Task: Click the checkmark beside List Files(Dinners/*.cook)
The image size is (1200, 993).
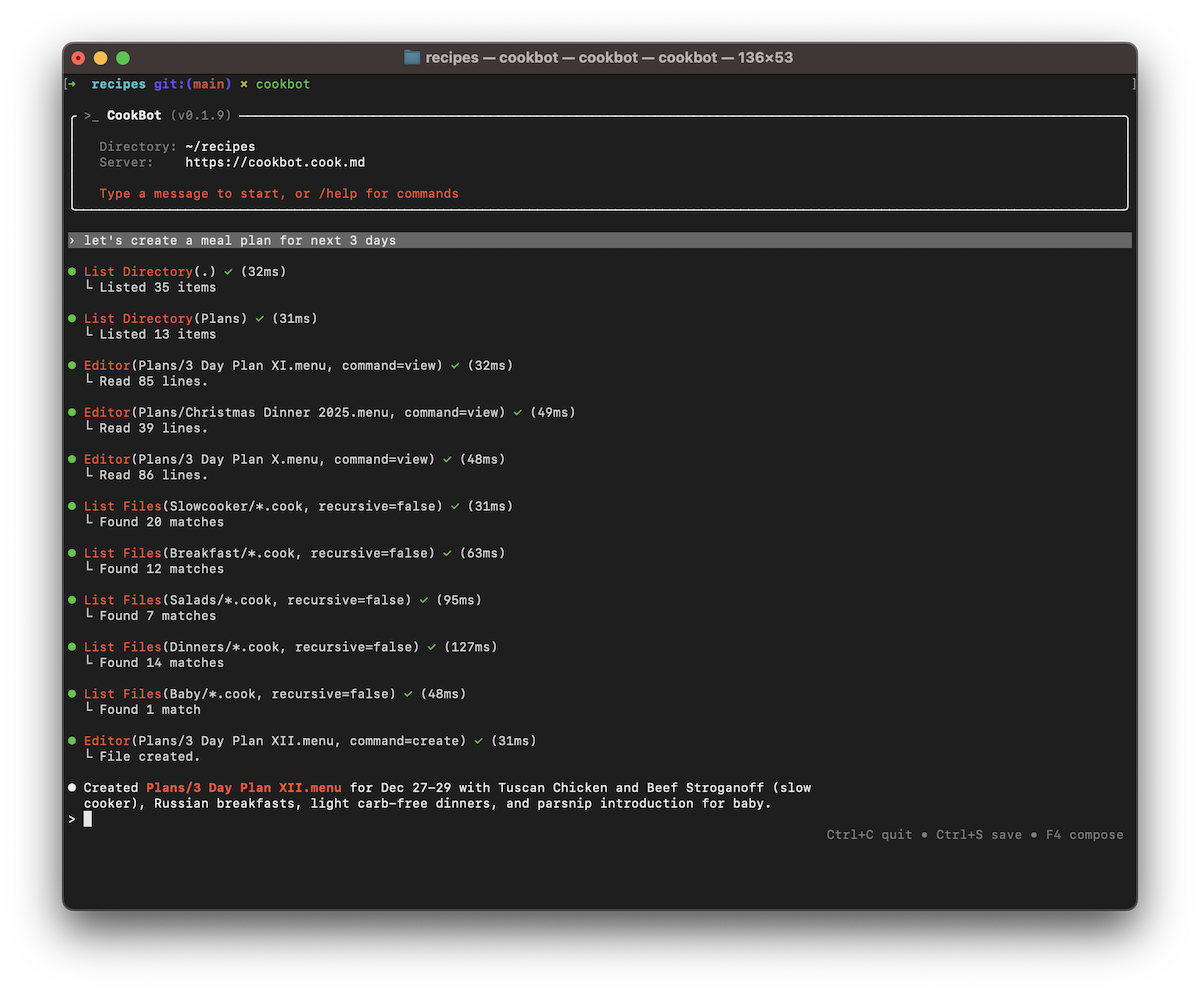Action: (x=434, y=647)
